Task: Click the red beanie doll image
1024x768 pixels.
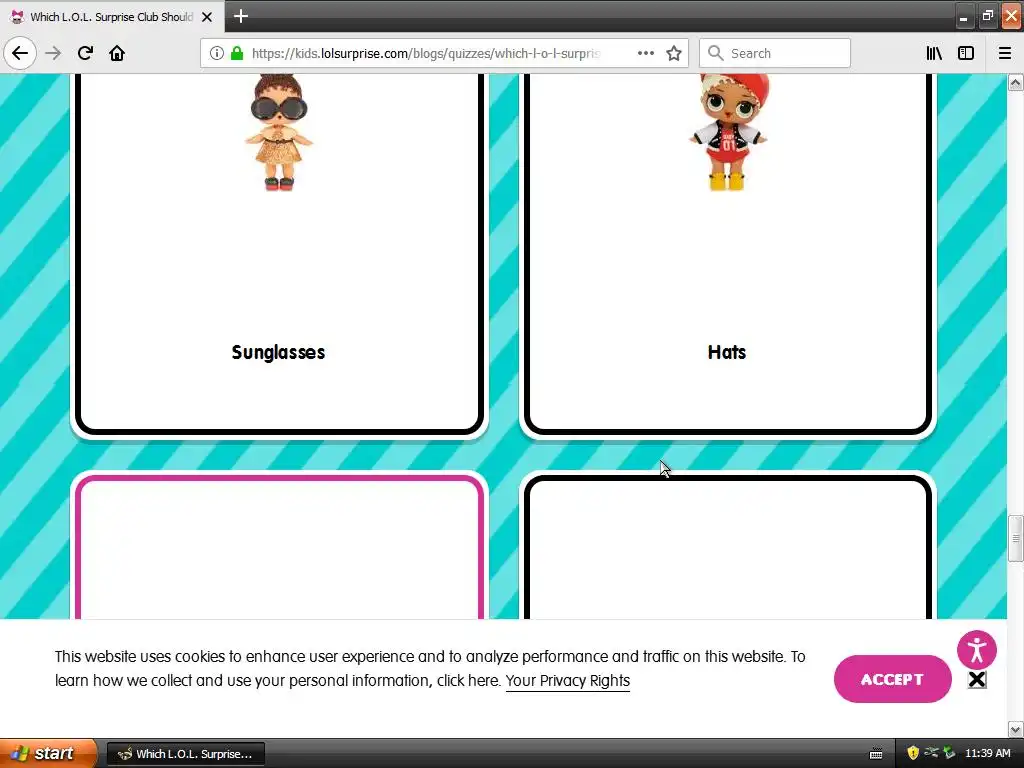Action: click(x=729, y=133)
